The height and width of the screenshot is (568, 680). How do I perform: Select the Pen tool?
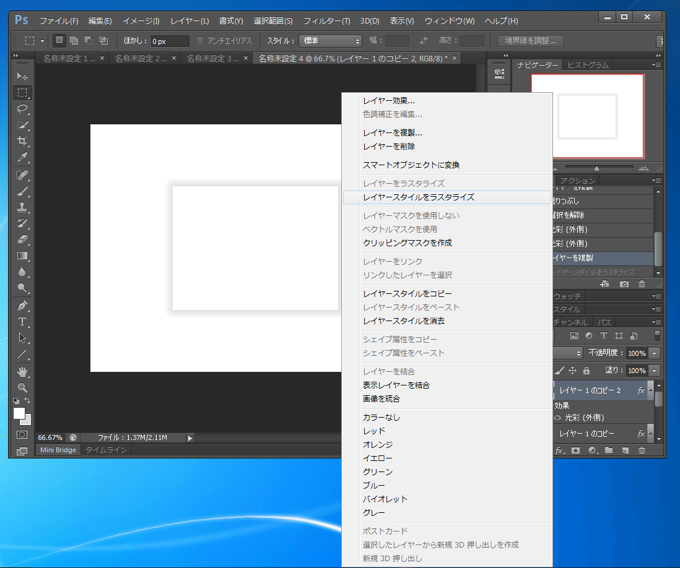tap(22, 306)
